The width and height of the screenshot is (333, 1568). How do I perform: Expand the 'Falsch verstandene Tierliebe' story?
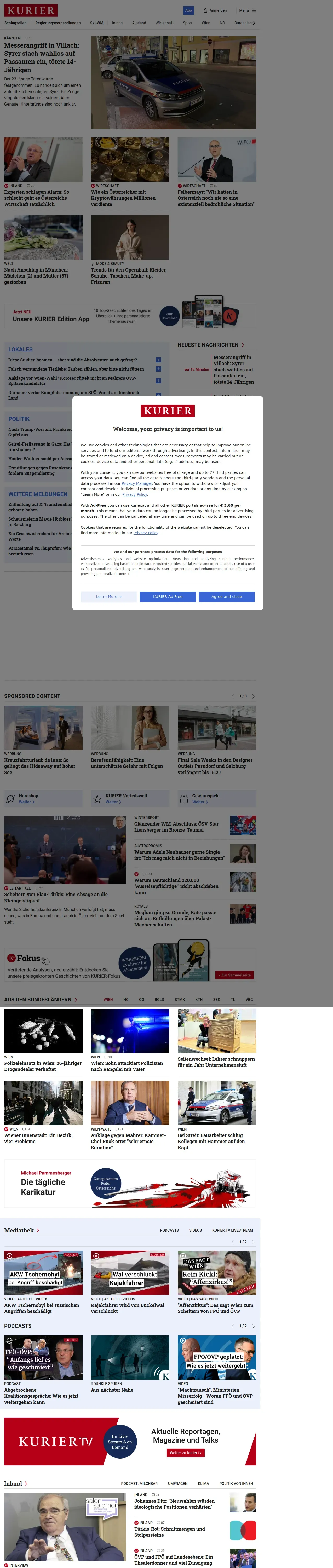click(158, 369)
